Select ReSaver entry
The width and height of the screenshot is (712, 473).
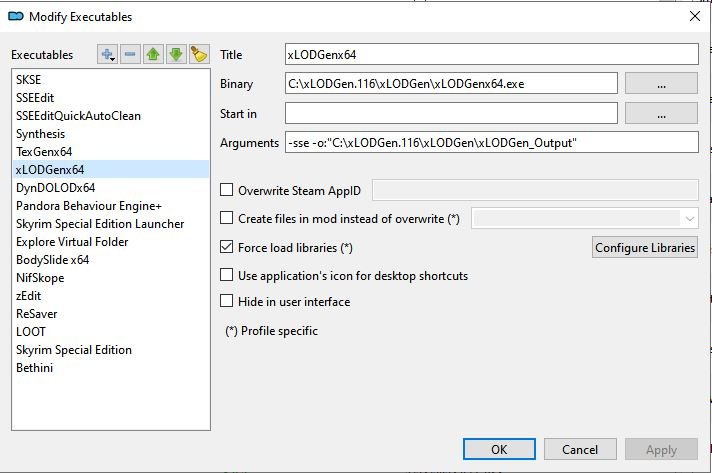click(111, 314)
